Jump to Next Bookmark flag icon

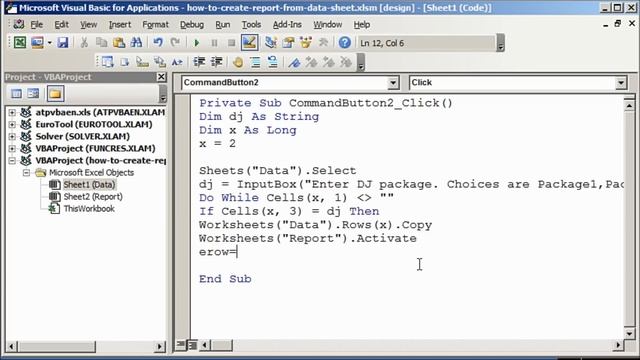tap(311, 62)
